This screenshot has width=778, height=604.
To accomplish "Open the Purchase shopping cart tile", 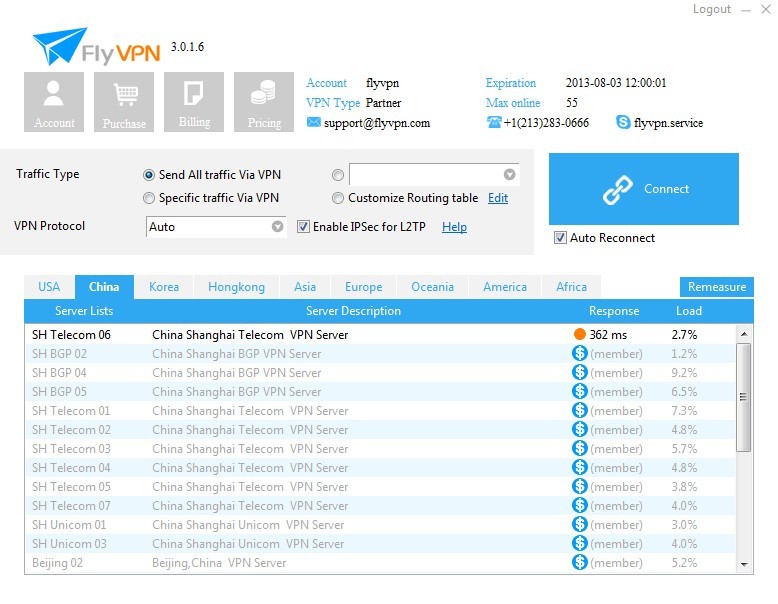I will point(124,102).
